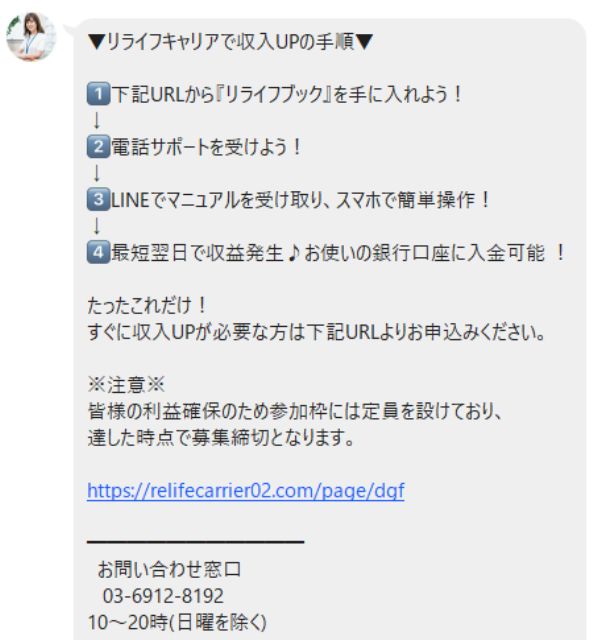Click the number 2 keycap emoji
This screenshot has width=597, height=640.
point(98,147)
